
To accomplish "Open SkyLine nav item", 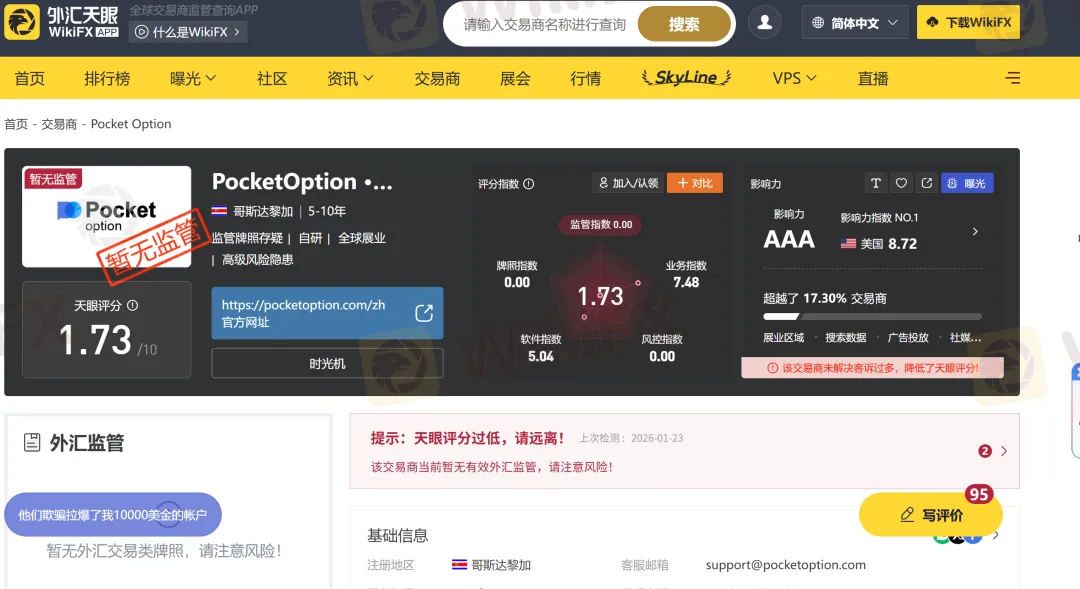I will coord(686,78).
